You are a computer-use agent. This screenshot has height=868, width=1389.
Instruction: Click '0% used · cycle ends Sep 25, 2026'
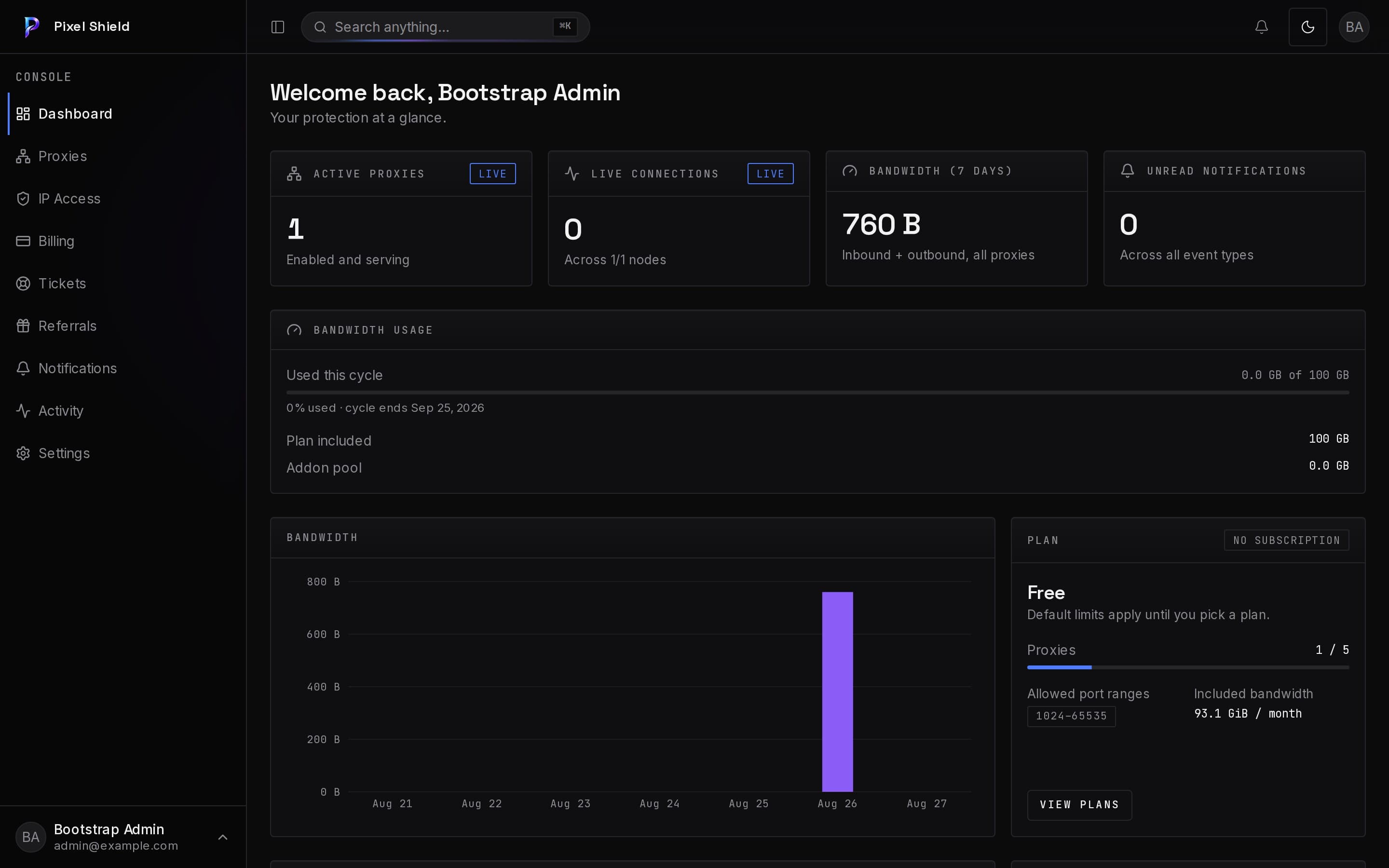tap(385, 408)
